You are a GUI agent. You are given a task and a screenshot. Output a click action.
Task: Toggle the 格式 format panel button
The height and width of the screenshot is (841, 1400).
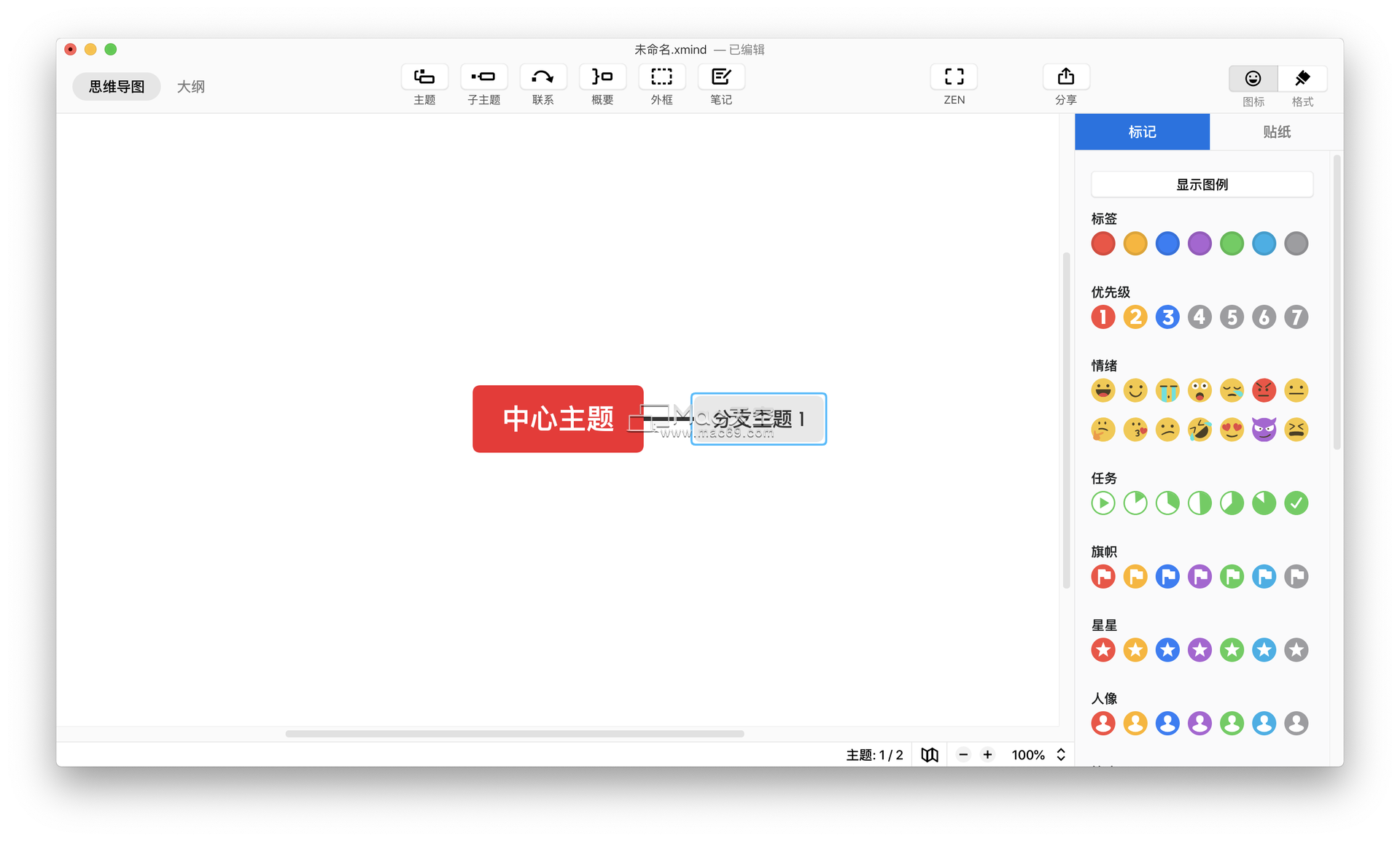click(1302, 79)
